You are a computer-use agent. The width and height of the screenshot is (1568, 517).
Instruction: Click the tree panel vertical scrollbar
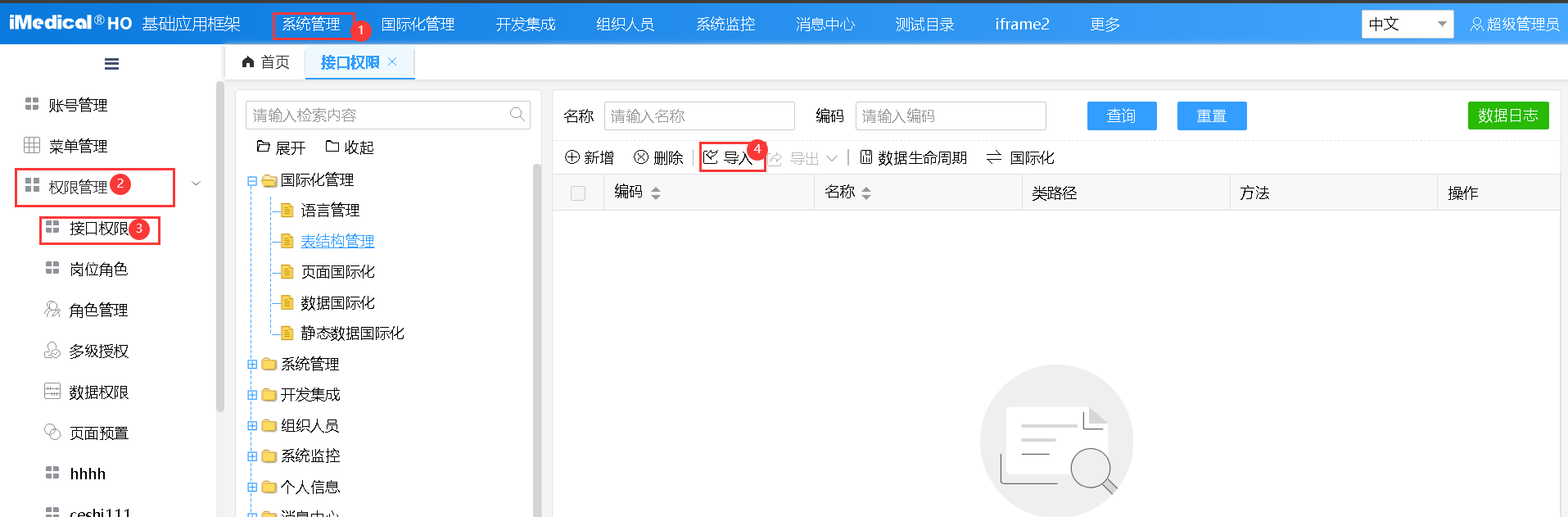[x=537, y=340]
